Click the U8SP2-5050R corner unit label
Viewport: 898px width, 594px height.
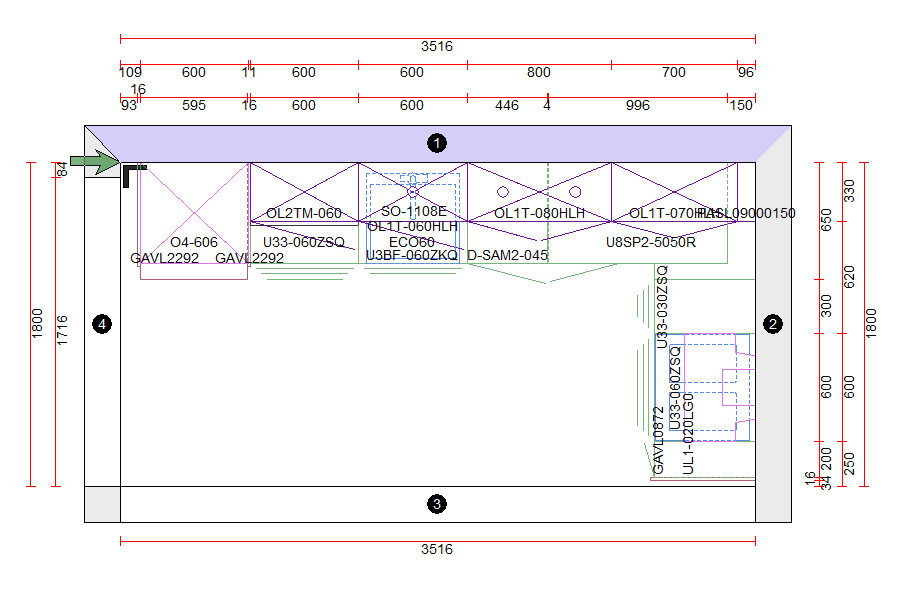651,242
